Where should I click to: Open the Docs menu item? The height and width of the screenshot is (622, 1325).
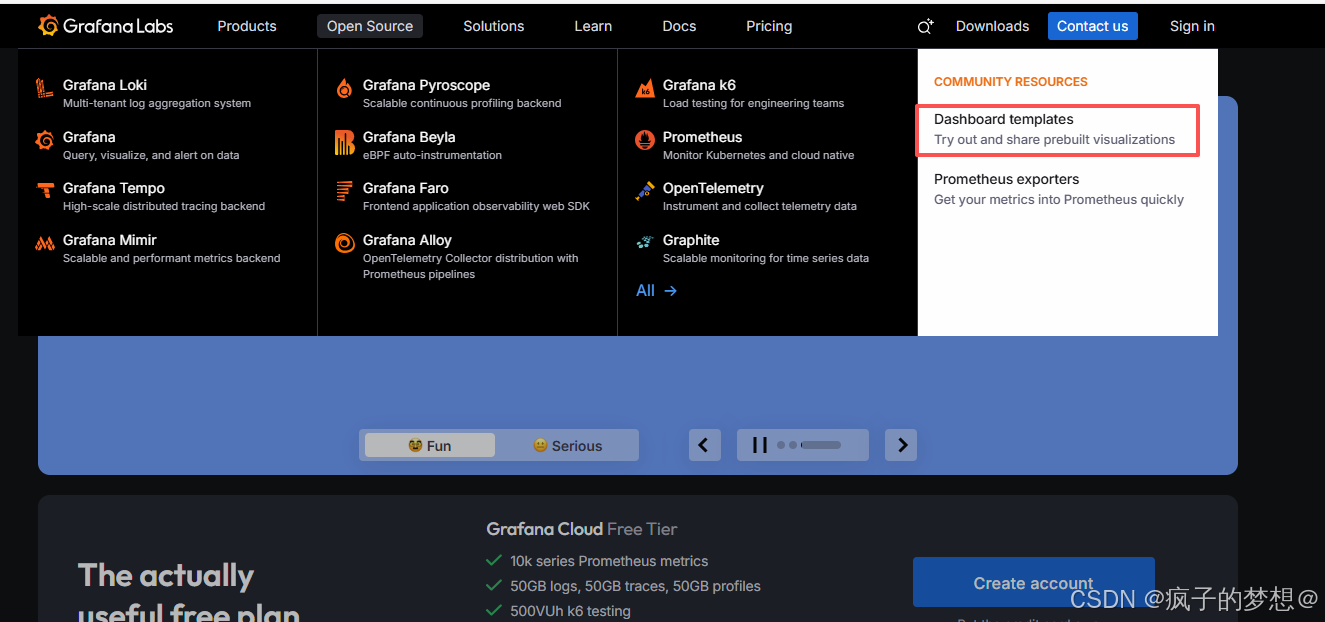(679, 26)
